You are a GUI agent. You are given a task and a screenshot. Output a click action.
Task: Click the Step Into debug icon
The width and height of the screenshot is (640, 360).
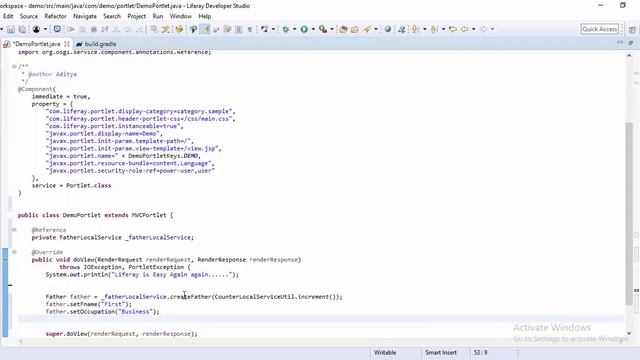(x=116, y=29)
